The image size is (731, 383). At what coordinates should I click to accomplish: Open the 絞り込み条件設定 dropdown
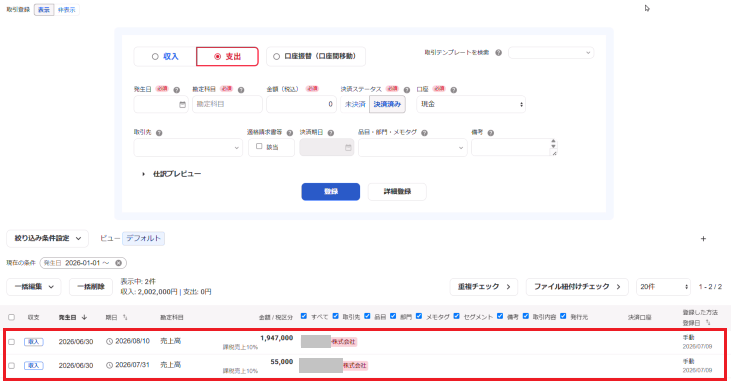click(47, 238)
